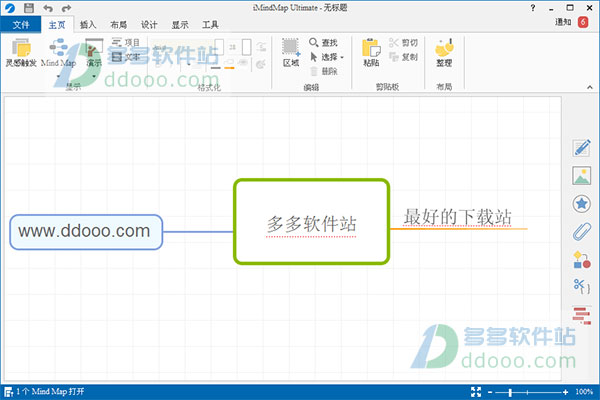Switch to the 工具 tools tab
Image resolution: width=600 pixels, height=400 pixels.
pyautogui.click(x=210, y=25)
